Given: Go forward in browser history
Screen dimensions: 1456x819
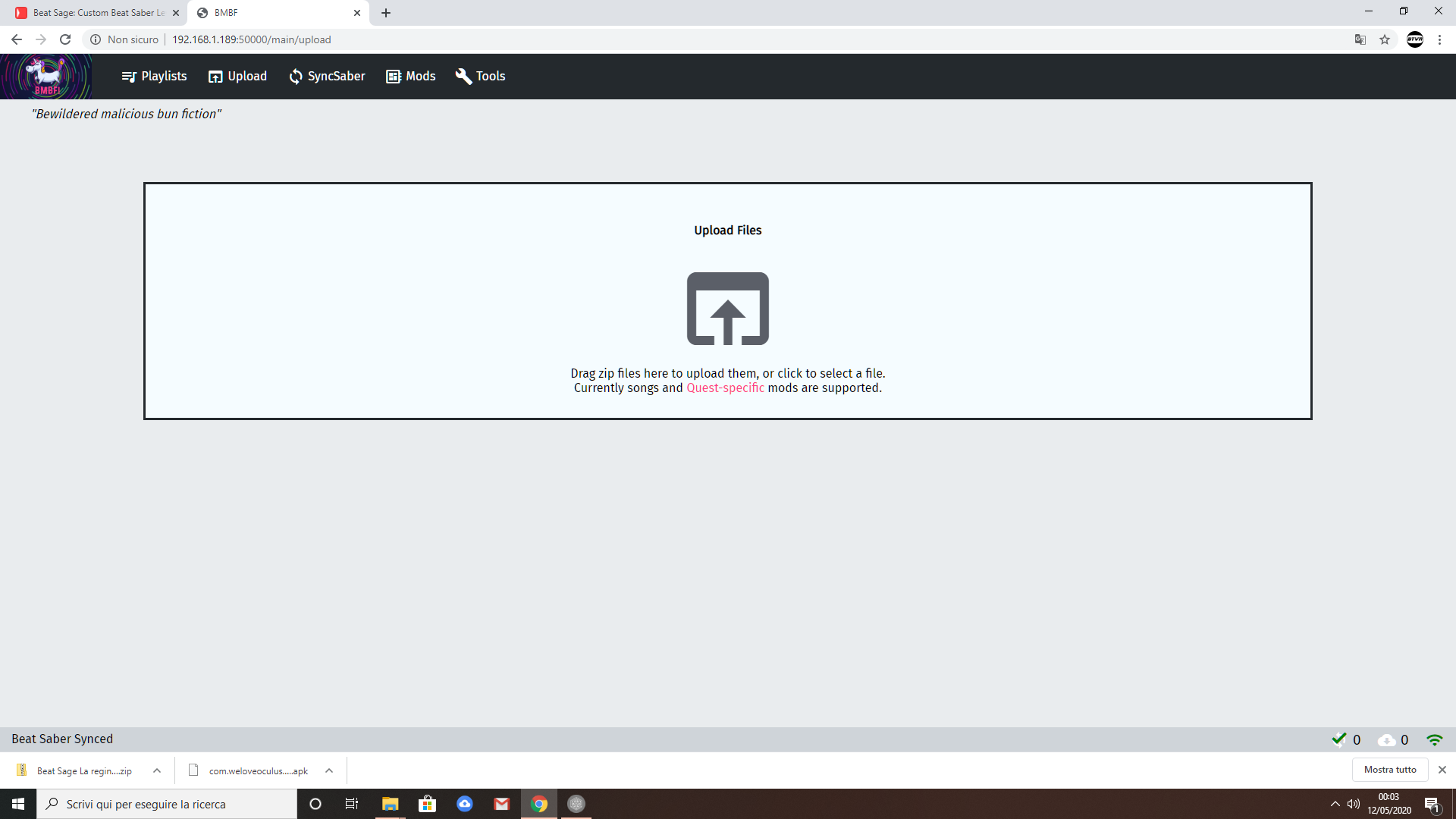Looking at the screenshot, I should pyautogui.click(x=41, y=39).
